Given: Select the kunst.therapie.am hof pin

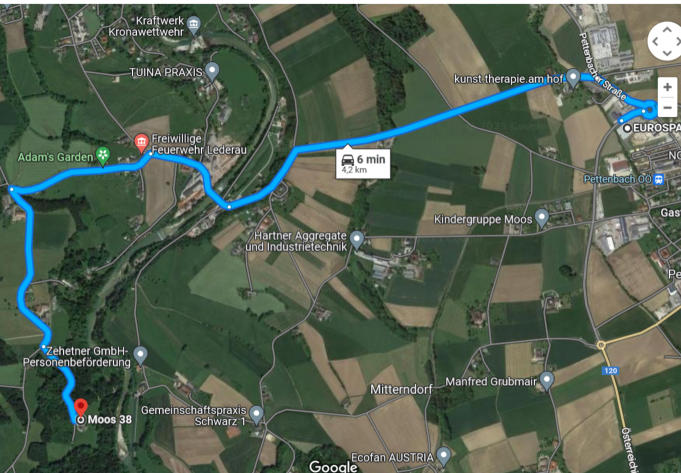Looking at the screenshot, I should click(x=573, y=78).
